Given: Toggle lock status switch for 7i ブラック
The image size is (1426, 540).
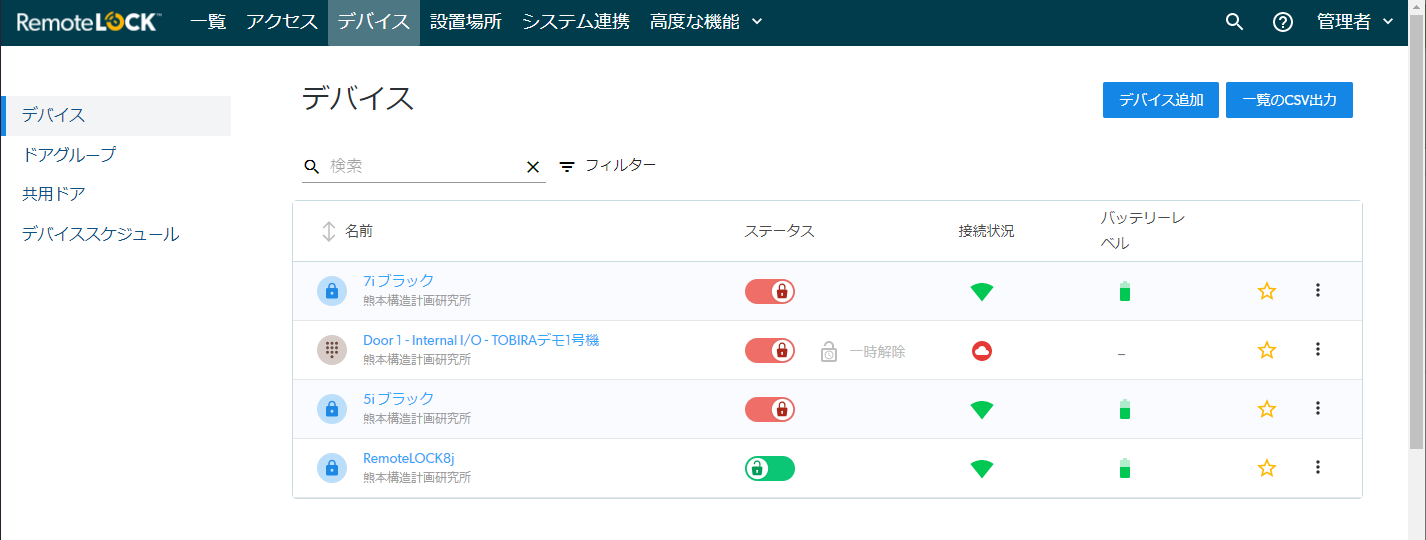Looking at the screenshot, I should coord(770,292).
